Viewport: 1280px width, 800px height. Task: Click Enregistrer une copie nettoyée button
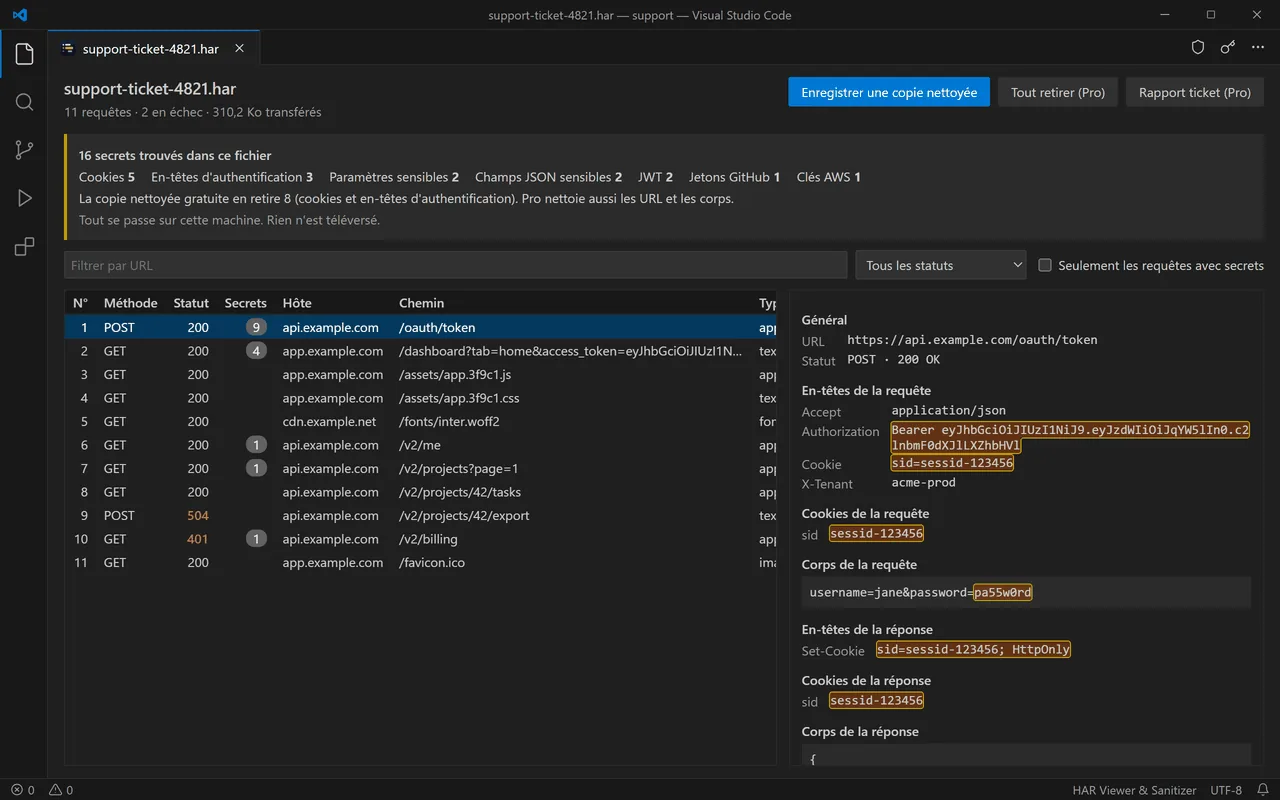point(889,92)
